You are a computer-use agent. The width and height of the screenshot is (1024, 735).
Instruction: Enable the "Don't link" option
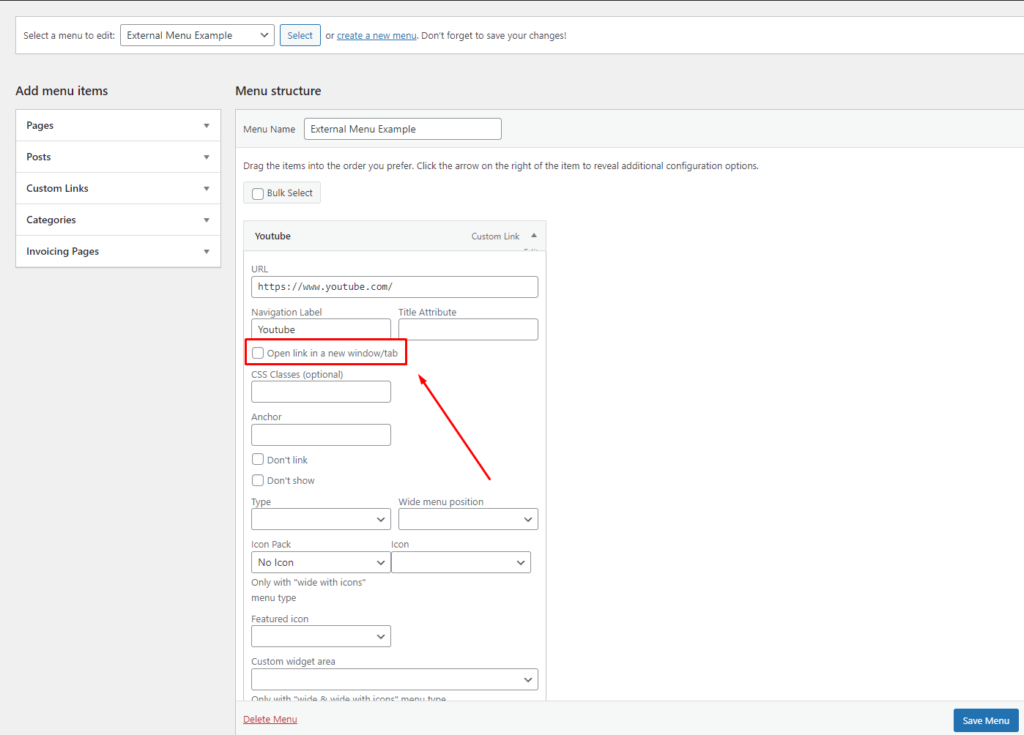click(x=257, y=459)
